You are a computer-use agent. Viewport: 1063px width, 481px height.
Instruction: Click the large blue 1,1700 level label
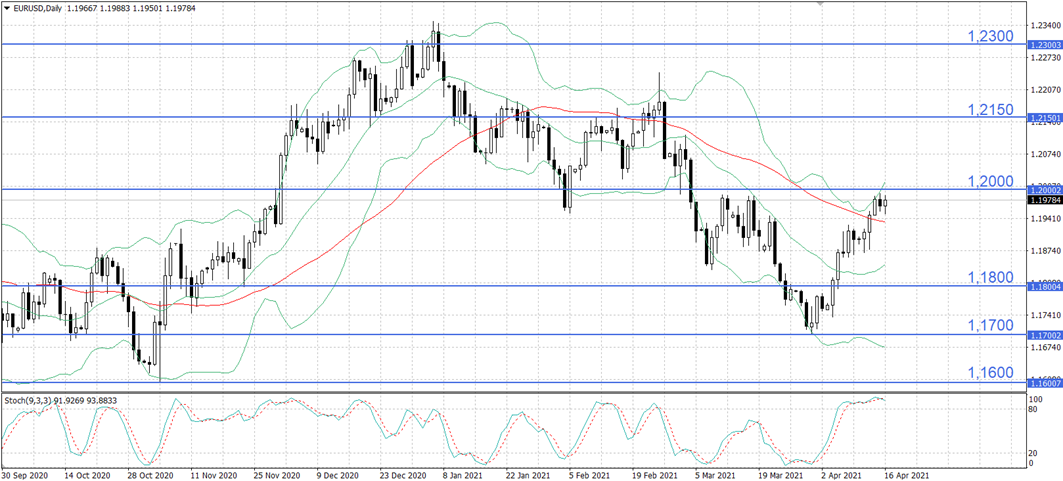[x=989, y=326]
